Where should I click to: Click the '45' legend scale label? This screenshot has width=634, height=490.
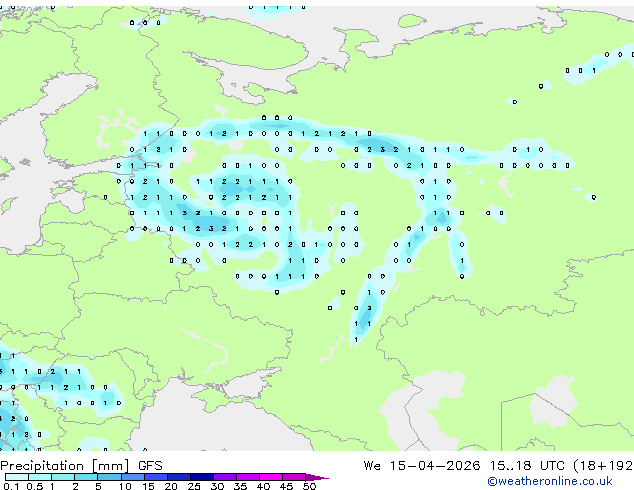tap(286, 486)
